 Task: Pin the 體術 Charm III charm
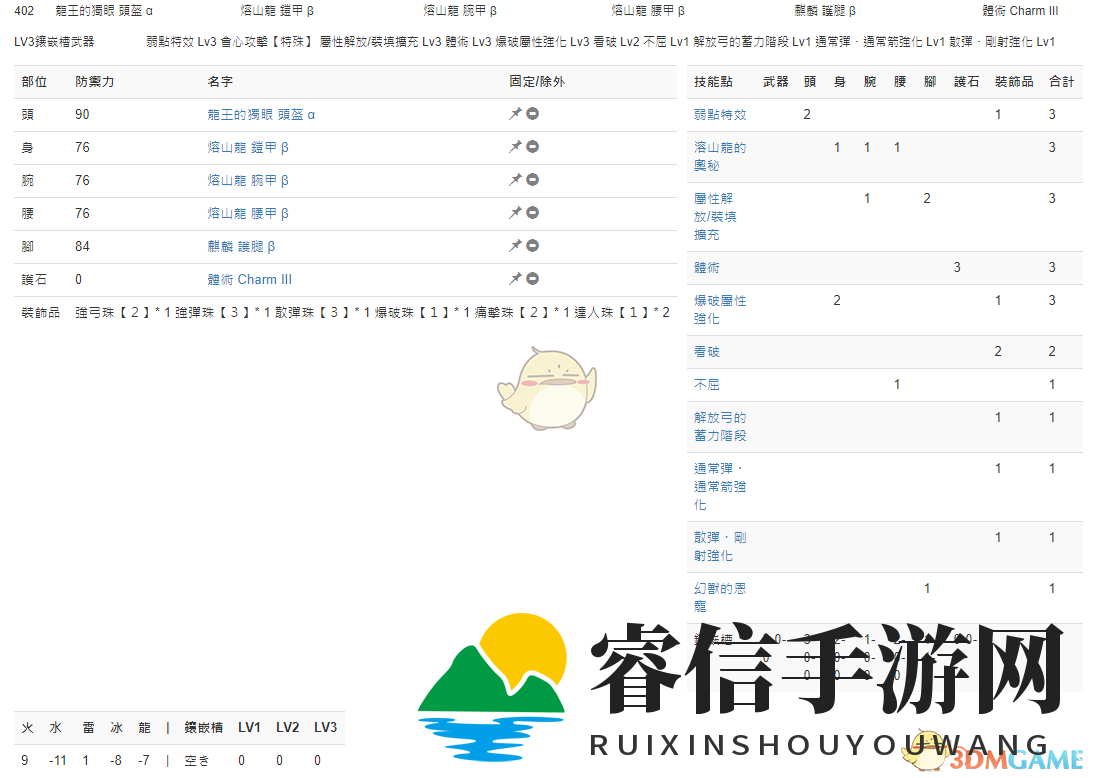click(x=516, y=279)
